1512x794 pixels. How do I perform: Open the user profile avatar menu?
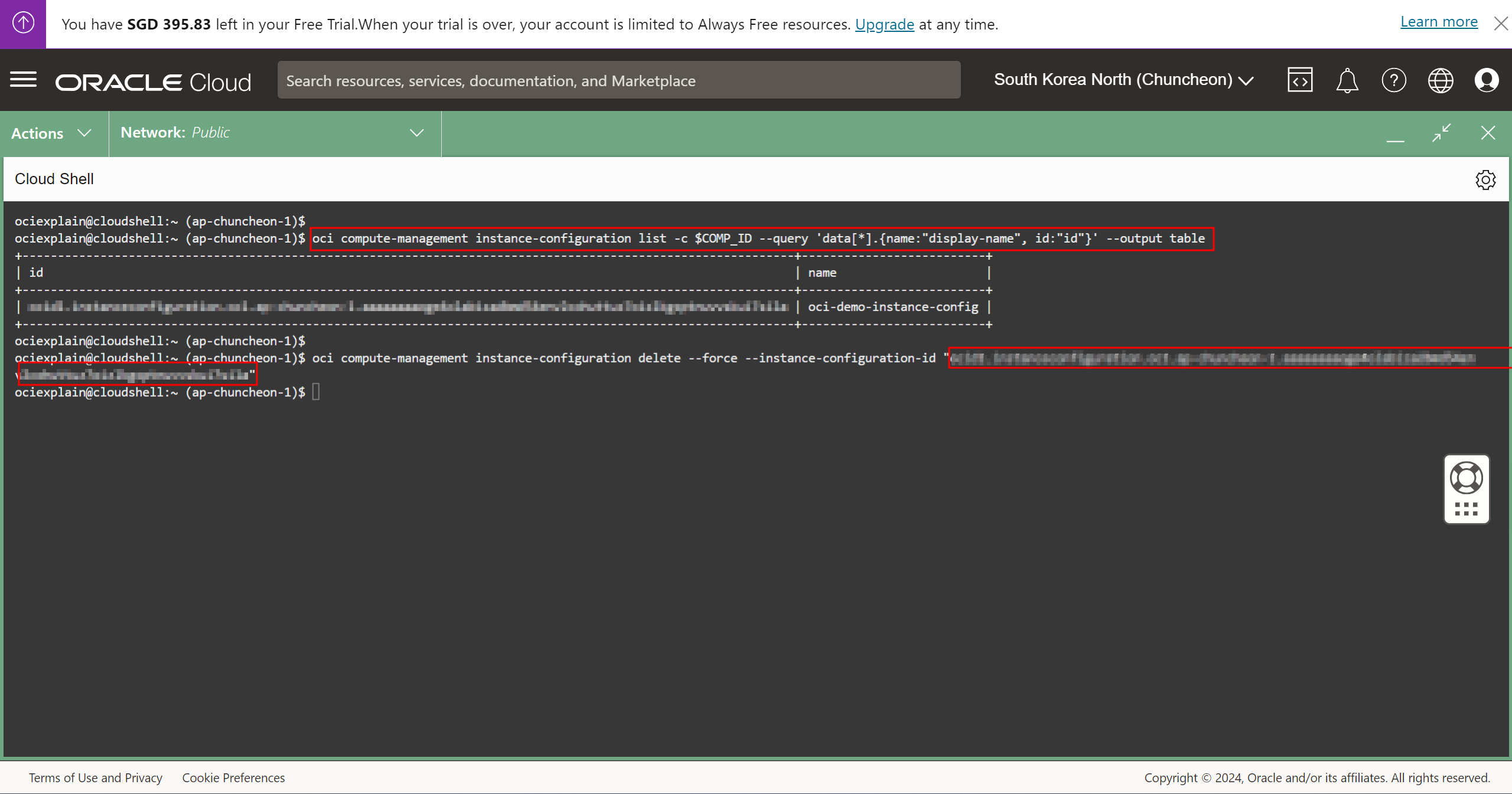[1487, 80]
